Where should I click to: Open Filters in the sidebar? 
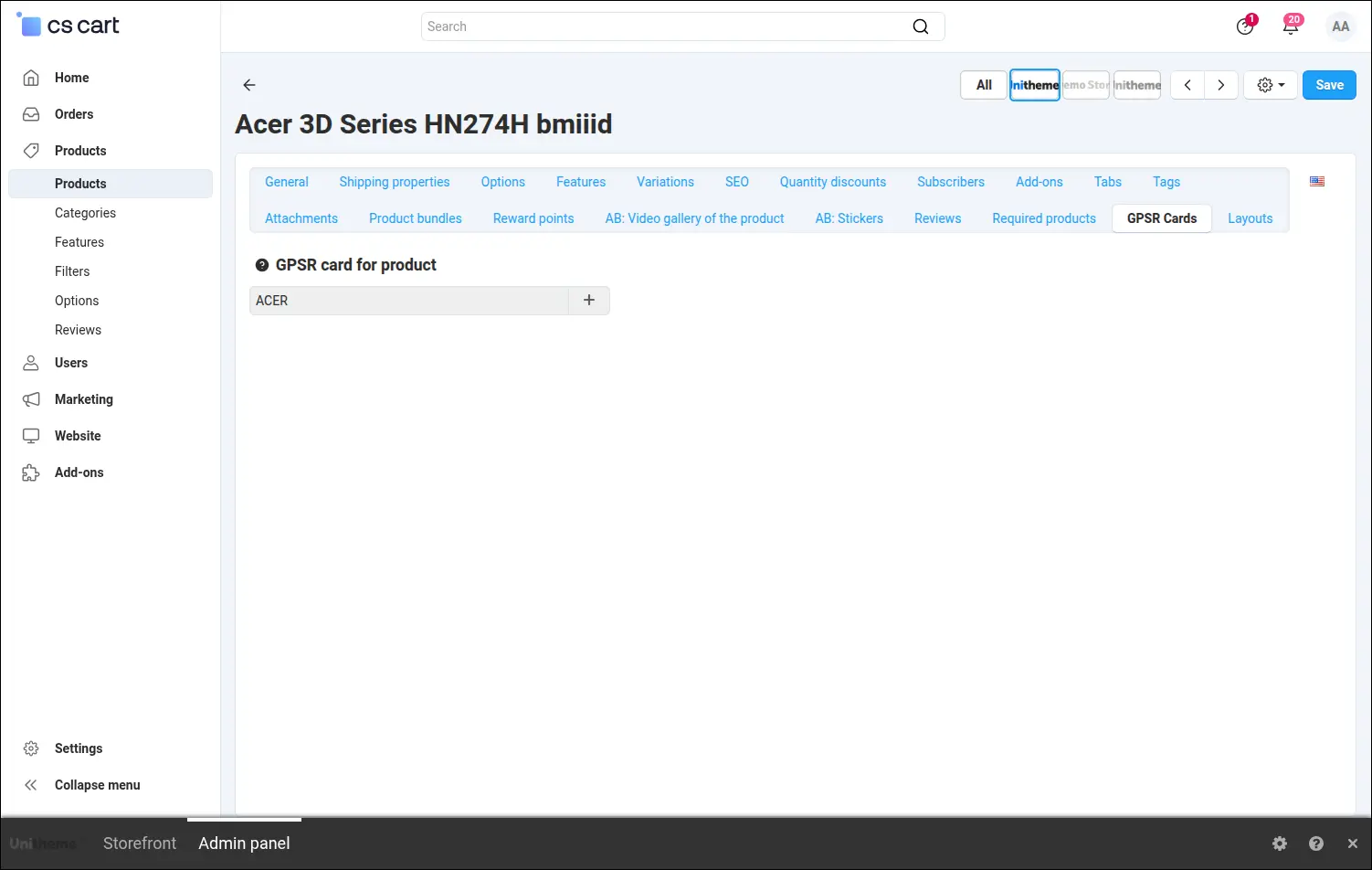click(x=72, y=271)
